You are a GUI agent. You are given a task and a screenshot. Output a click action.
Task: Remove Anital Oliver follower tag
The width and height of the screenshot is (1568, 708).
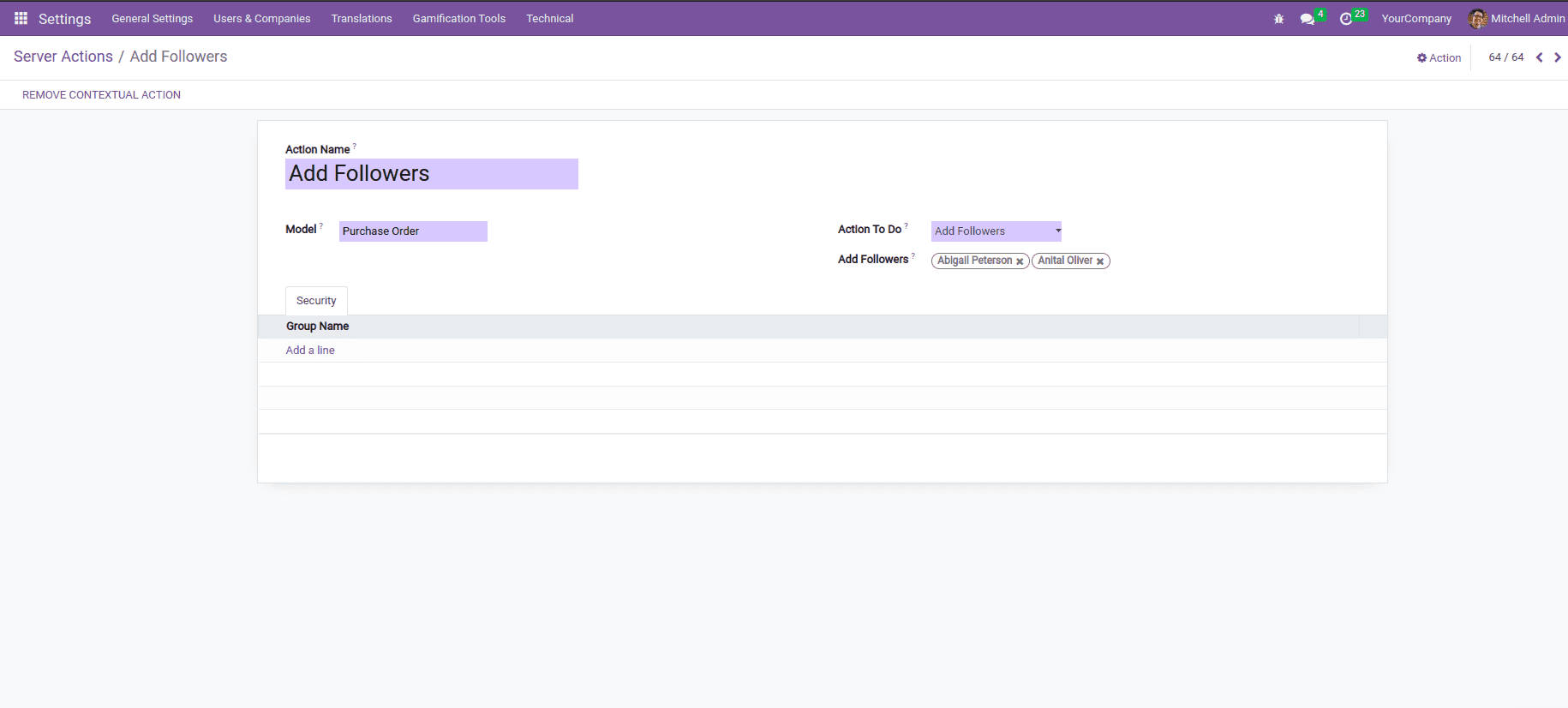pyautogui.click(x=1100, y=261)
